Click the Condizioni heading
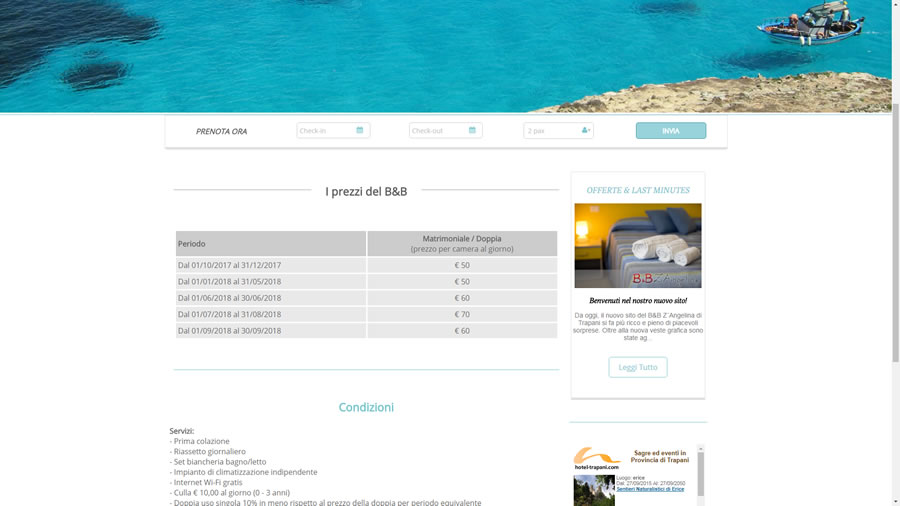900x506 pixels. coord(366,407)
